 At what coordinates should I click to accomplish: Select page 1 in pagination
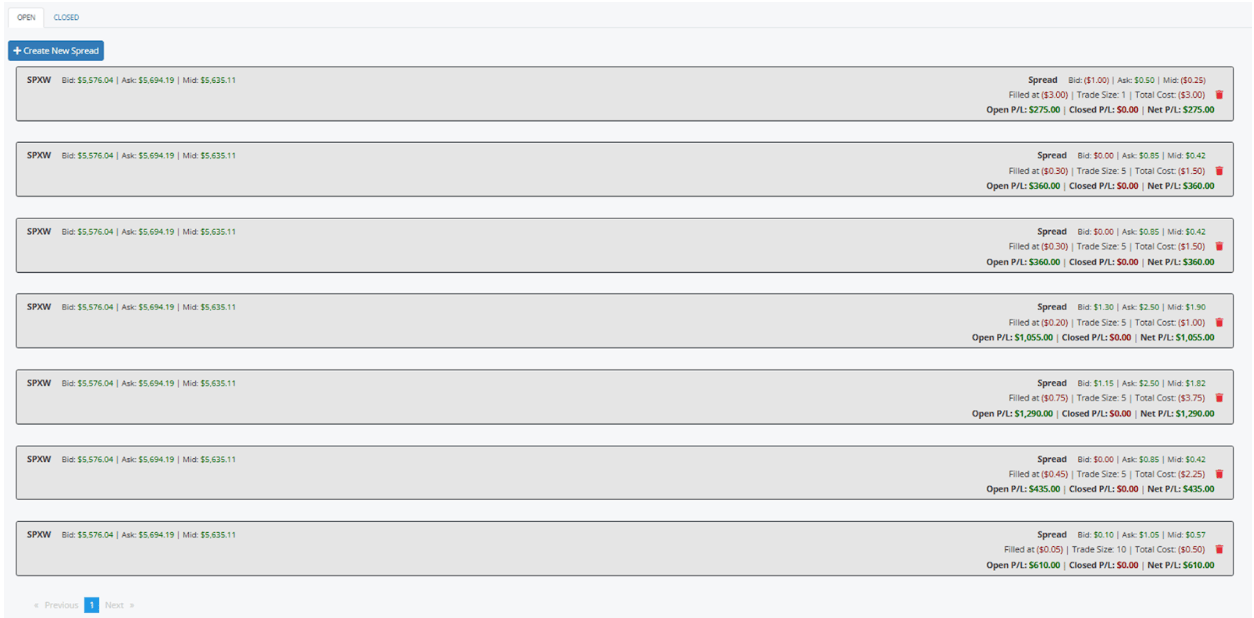[91, 605]
